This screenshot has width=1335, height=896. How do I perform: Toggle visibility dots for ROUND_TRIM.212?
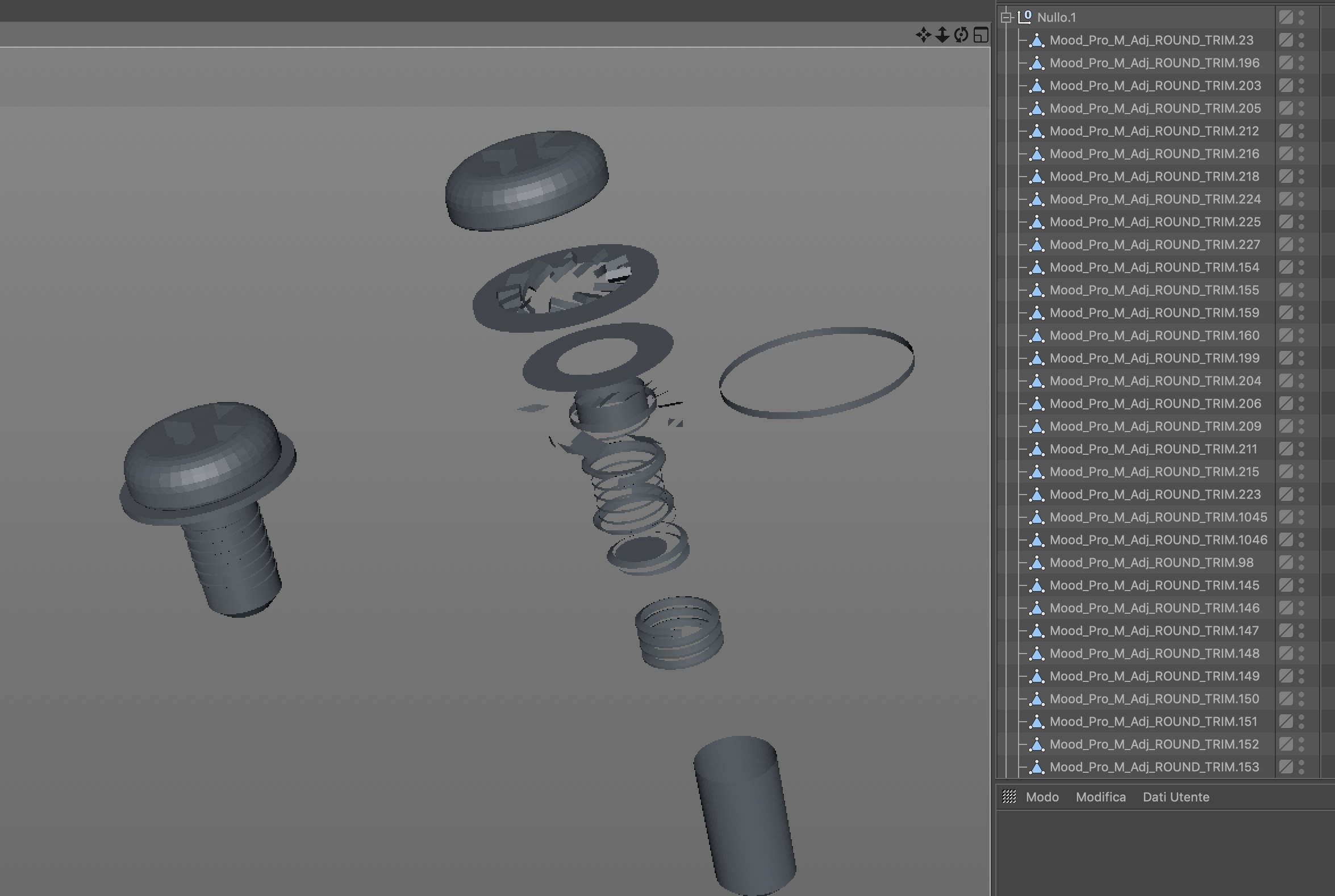[x=1301, y=131]
